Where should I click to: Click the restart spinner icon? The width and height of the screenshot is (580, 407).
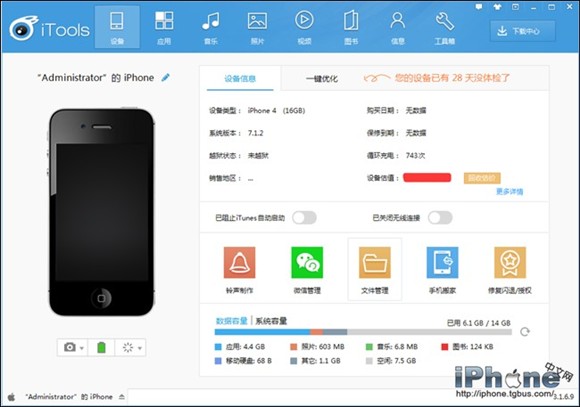point(128,347)
